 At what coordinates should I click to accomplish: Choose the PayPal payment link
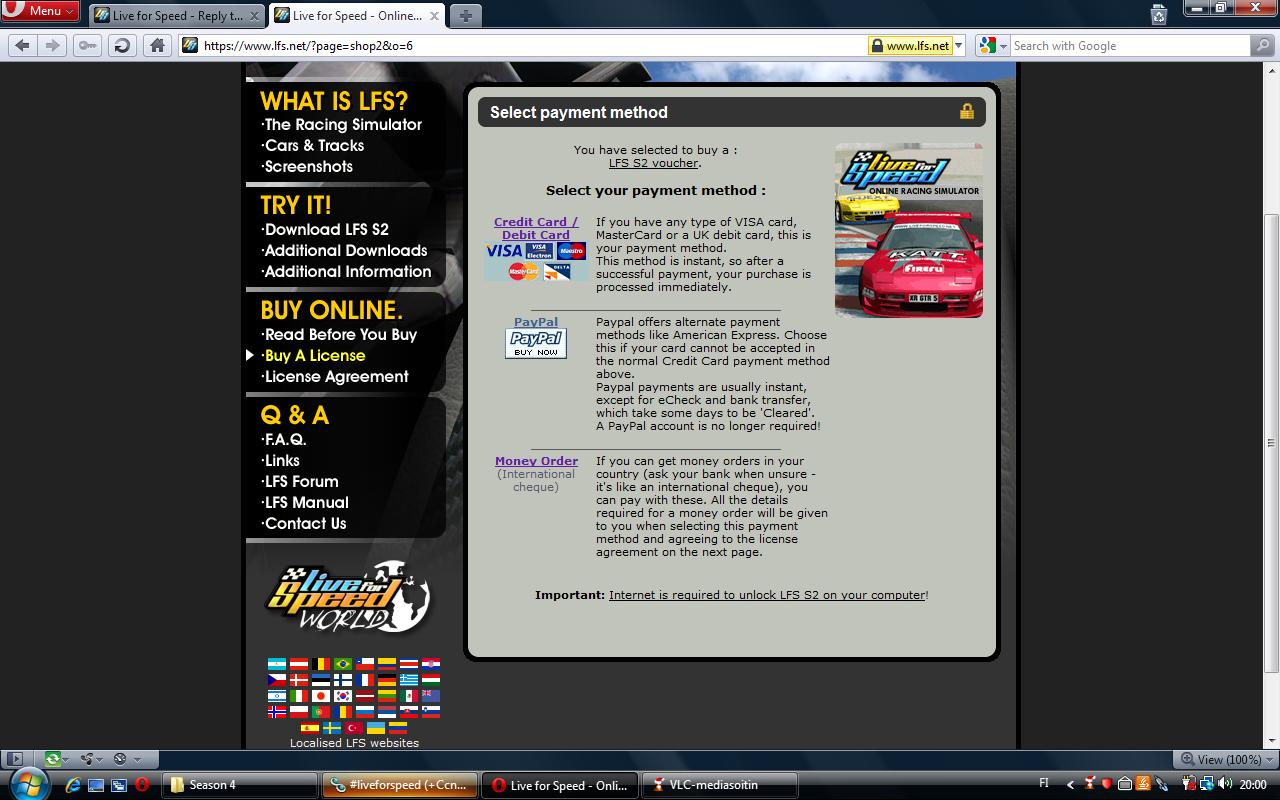[x=536, y=322]
